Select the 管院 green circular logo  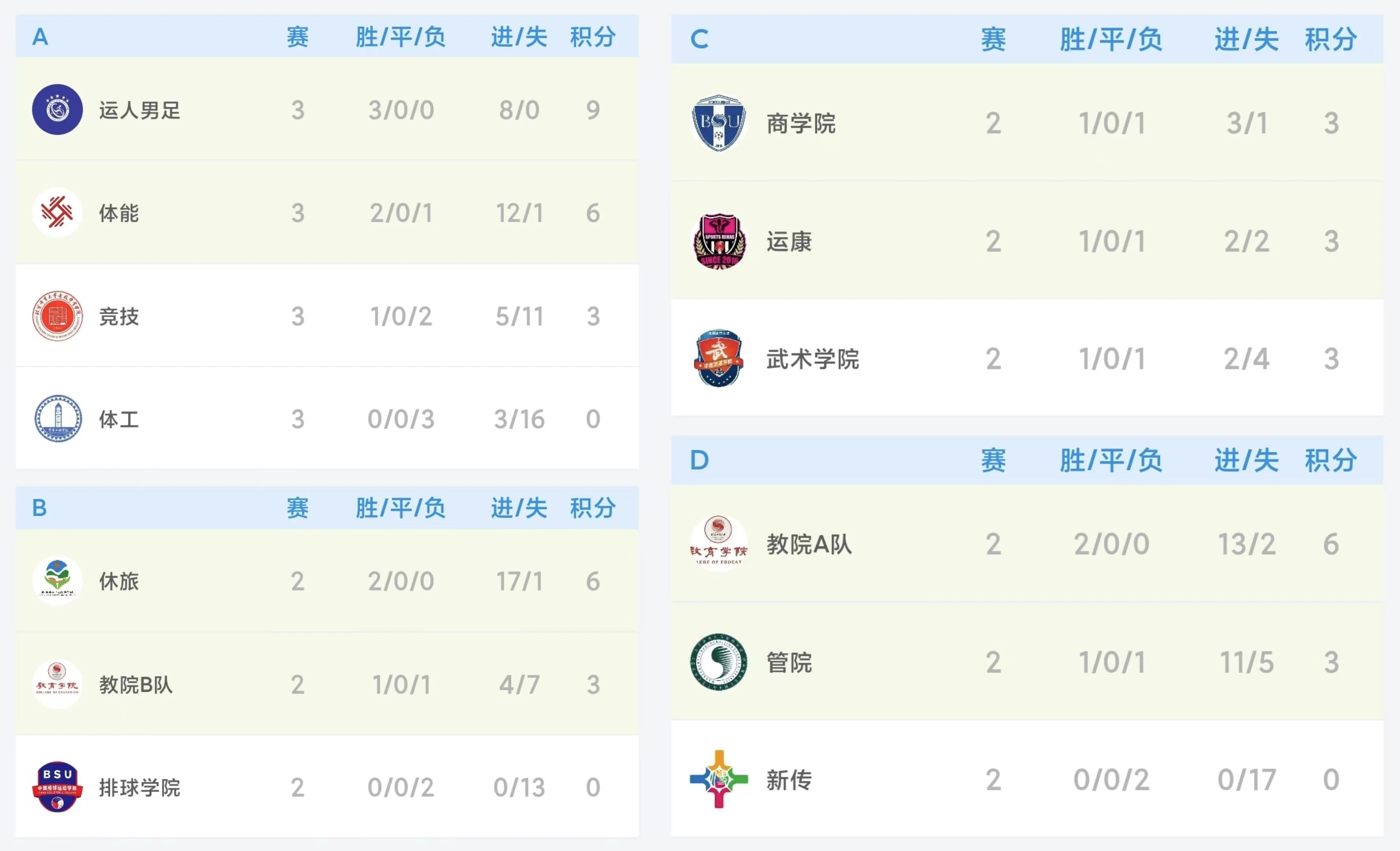tap(719, 662)
